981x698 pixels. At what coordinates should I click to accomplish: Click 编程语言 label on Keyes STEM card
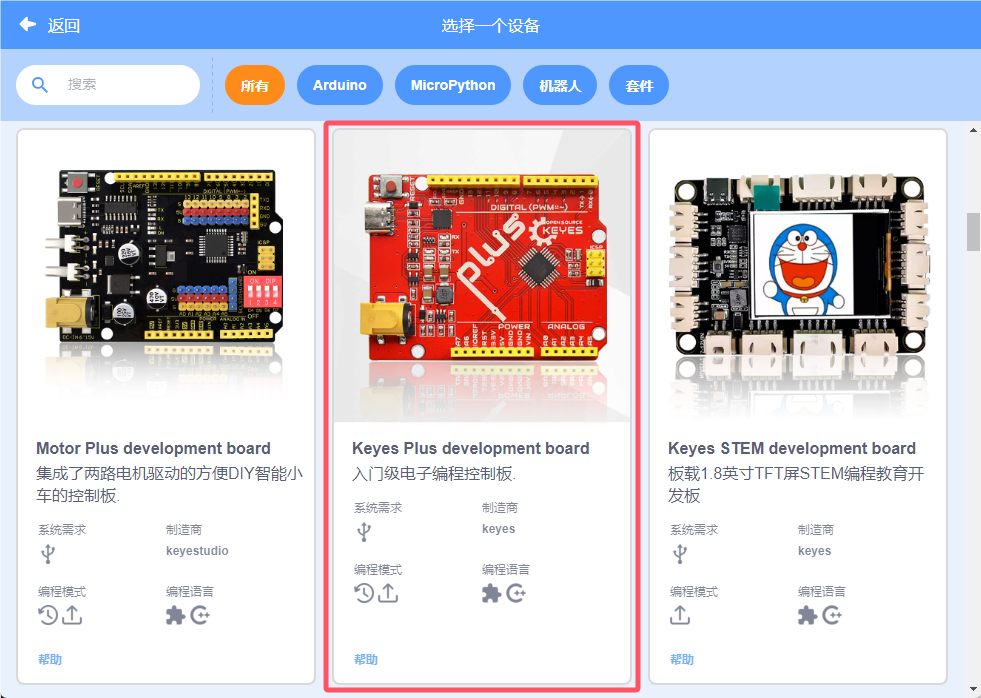[x=821, y=592]
